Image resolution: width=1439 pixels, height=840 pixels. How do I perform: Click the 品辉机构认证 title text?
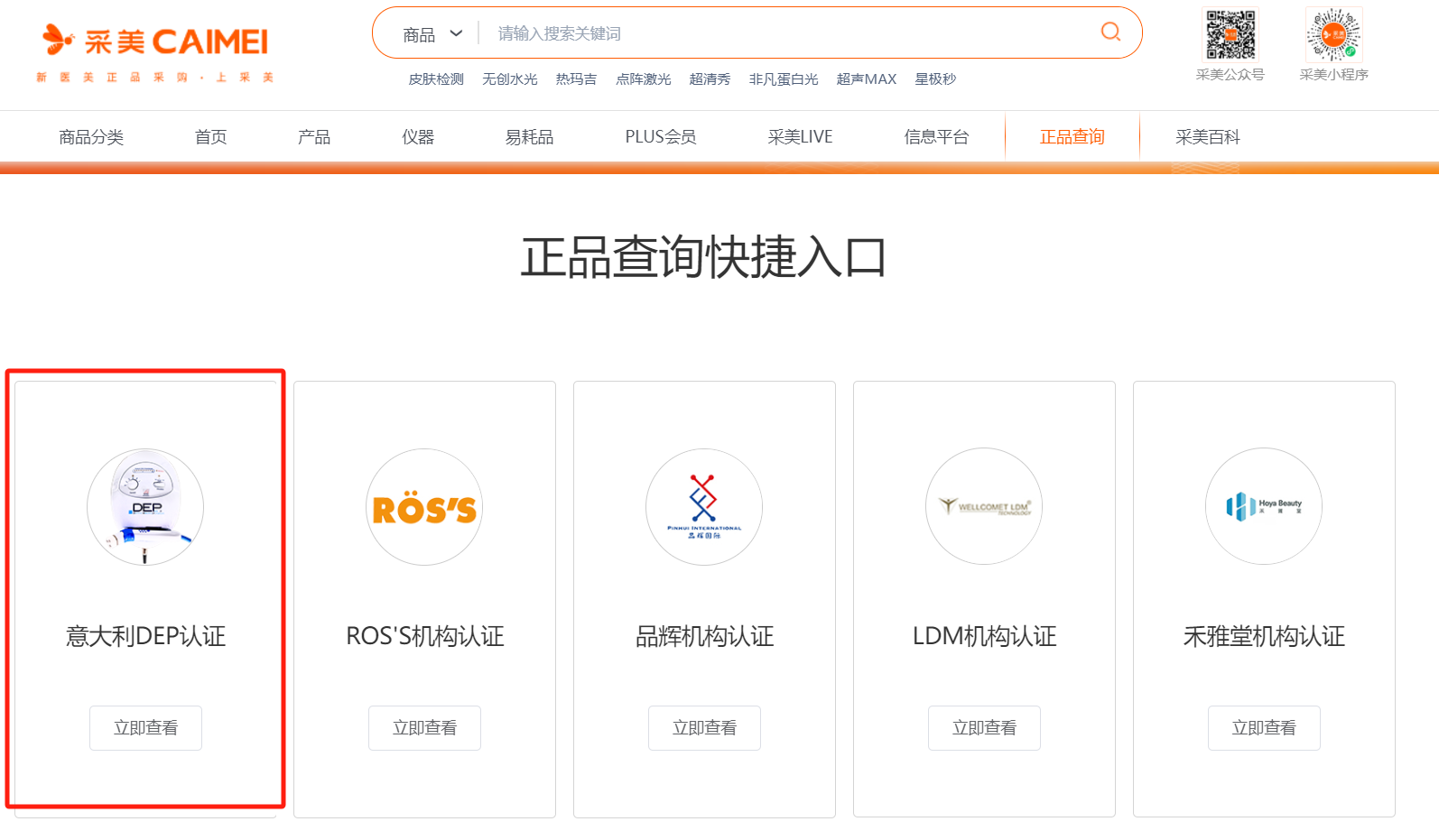point(704,636)
